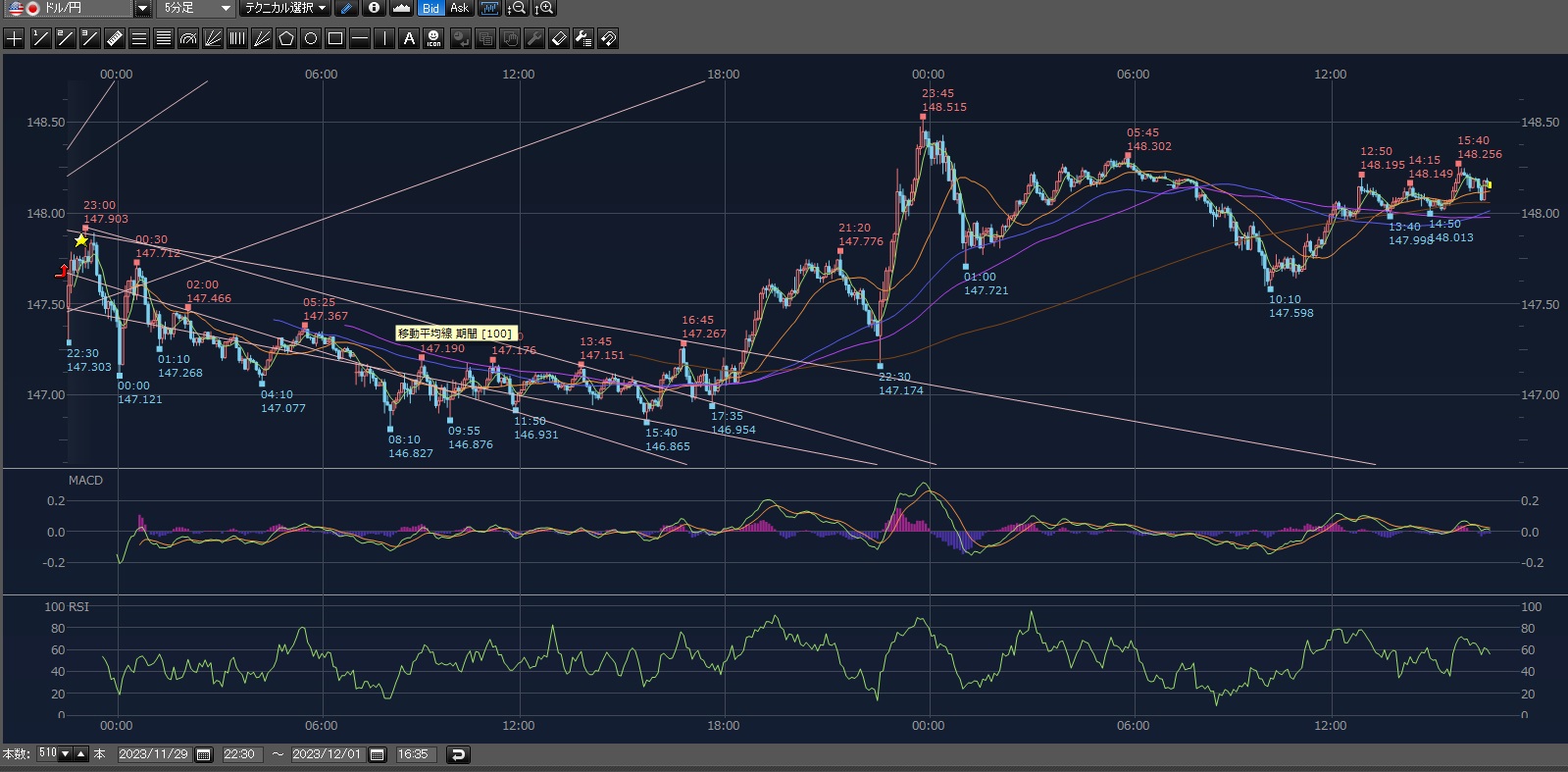1568x772 pixels.
Task: Click the eraser tool icon
Action: coord(558,38)
